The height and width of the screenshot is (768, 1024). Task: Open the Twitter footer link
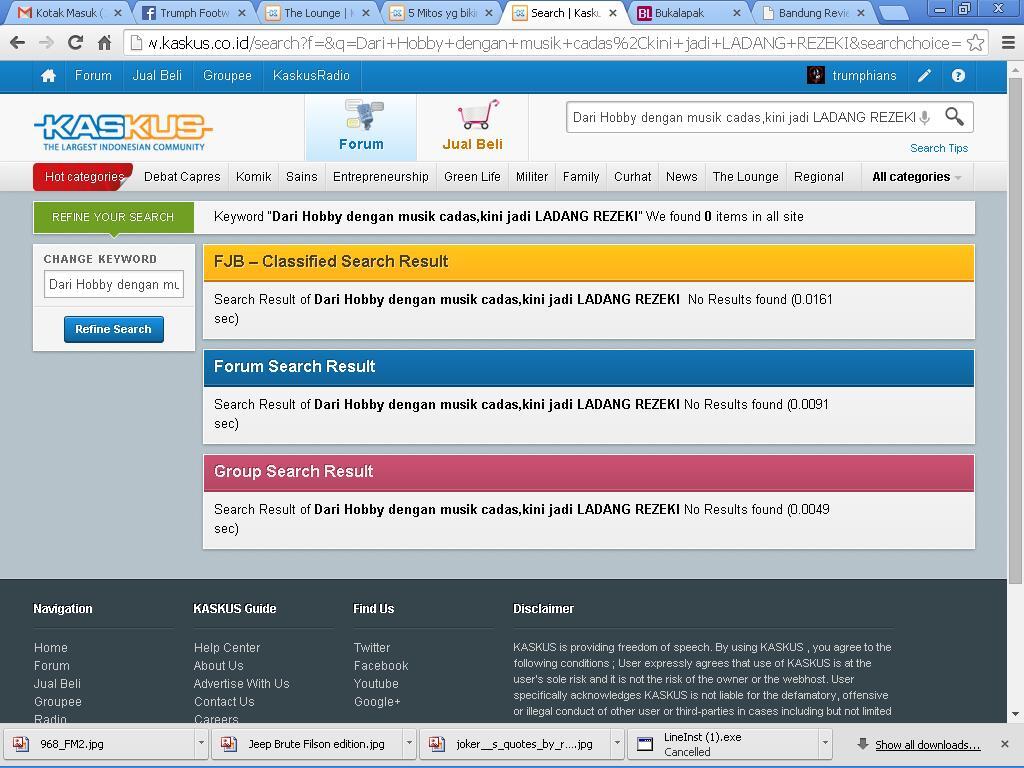click(372, 648)
